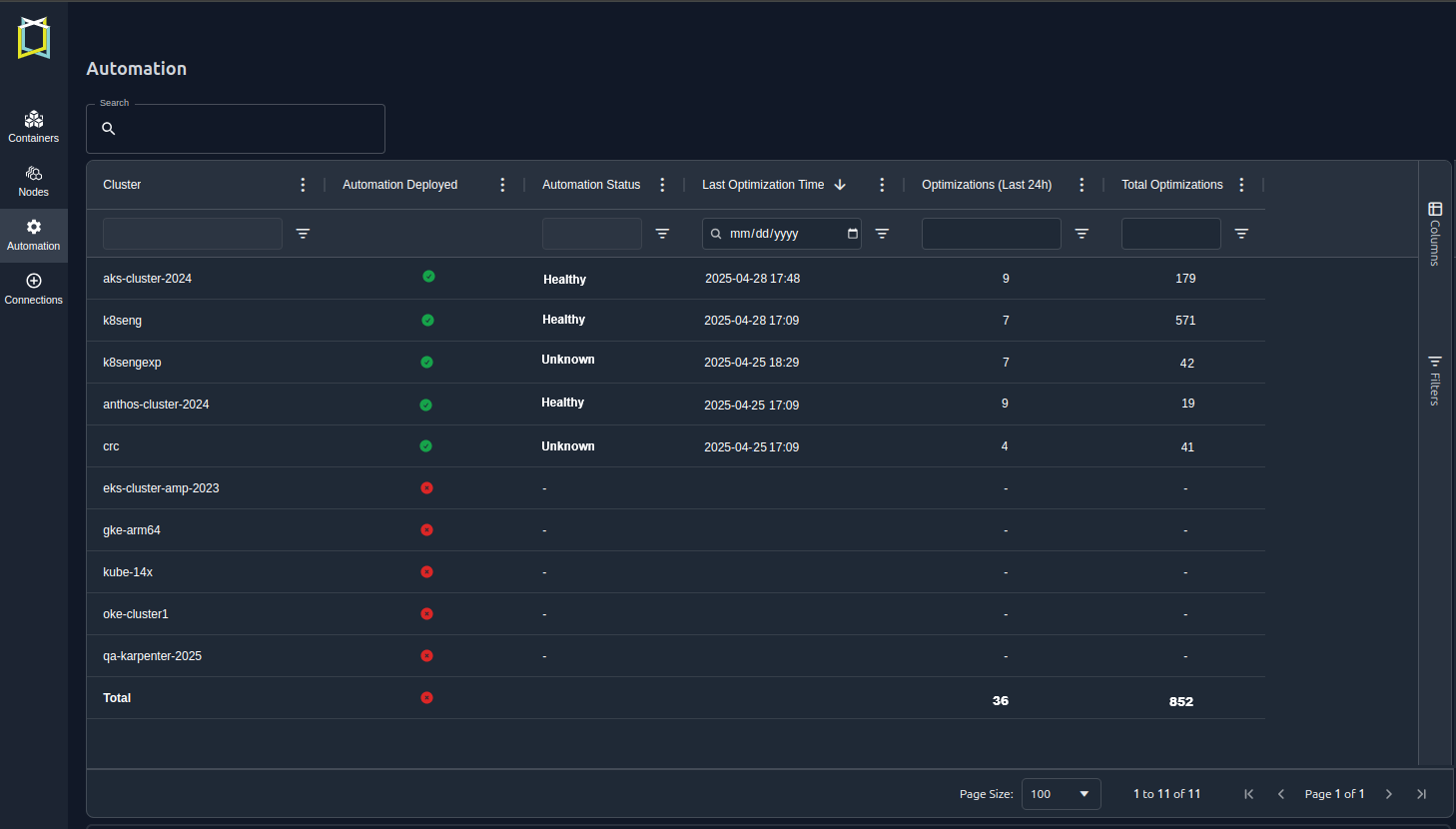Open the calendar picker for Last Optimization Time filter
The image size is (1456, 829).
(x=851, y=233)
